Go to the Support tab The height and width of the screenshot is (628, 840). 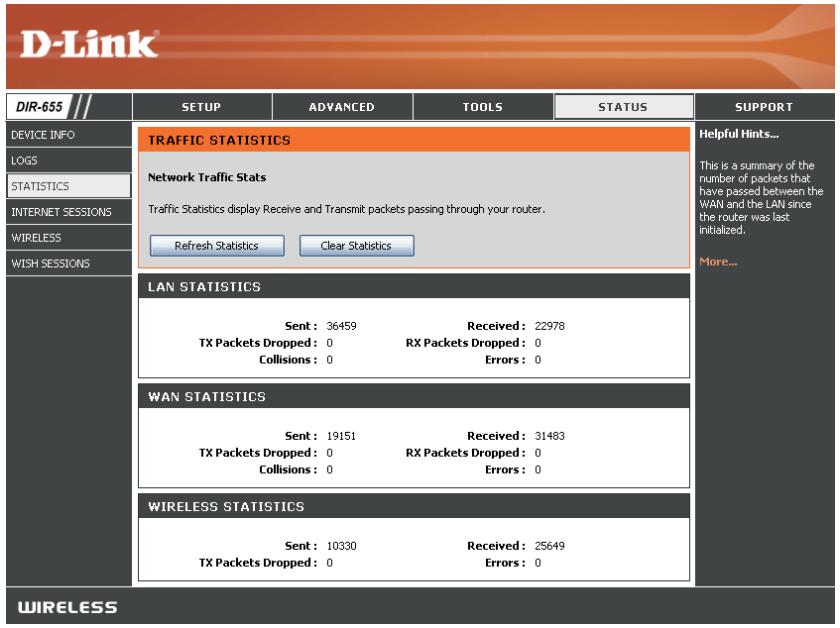click(x=764, y=107)
